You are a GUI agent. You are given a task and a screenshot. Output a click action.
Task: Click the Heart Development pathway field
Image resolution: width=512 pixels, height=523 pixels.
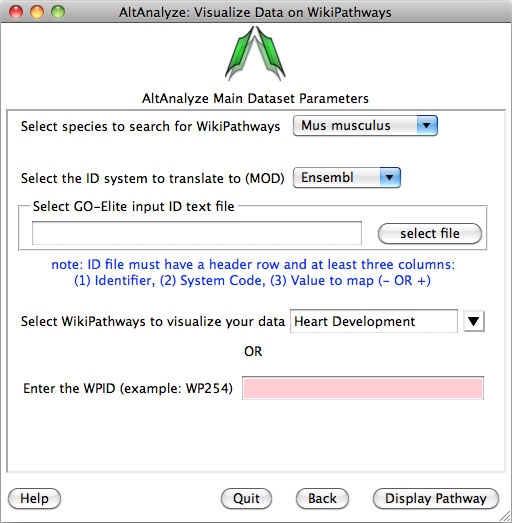[374, 321]
